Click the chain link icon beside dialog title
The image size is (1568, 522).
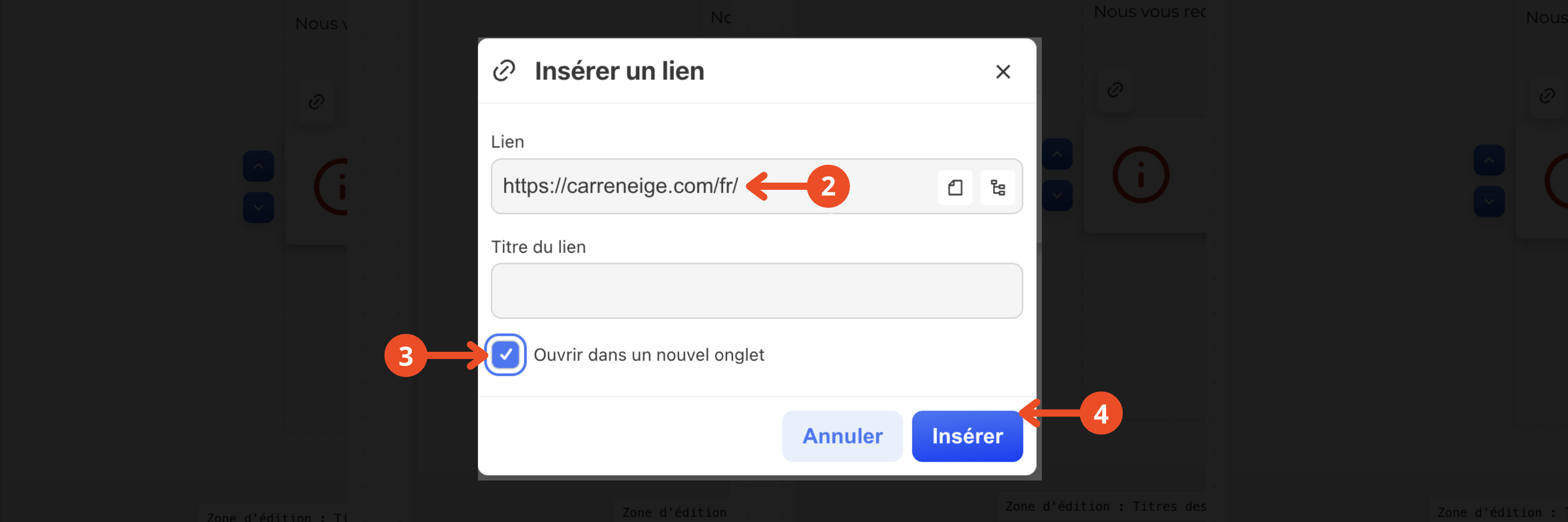[x=504, y=71]
